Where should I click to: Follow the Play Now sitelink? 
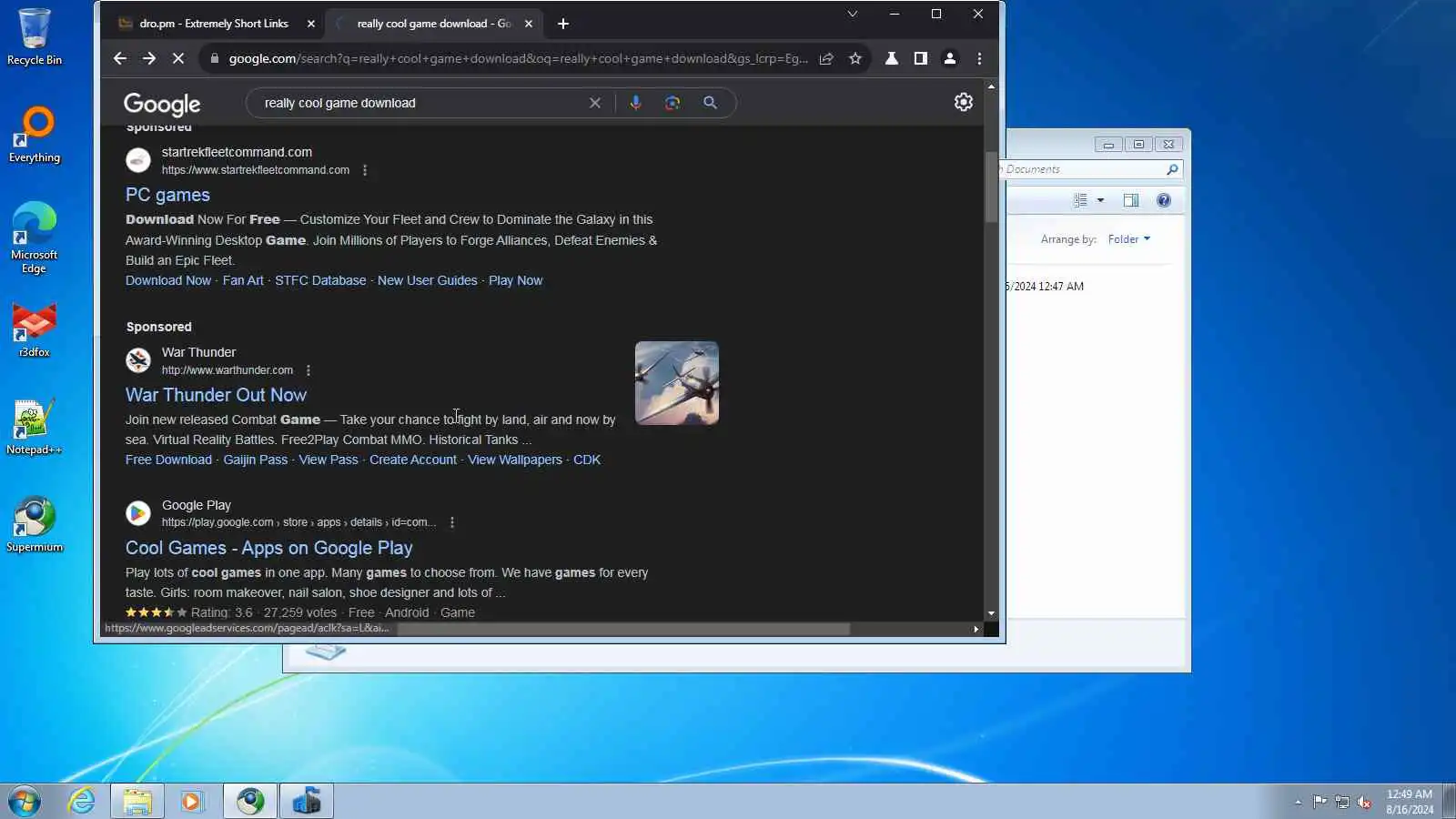tap(515, 280)
